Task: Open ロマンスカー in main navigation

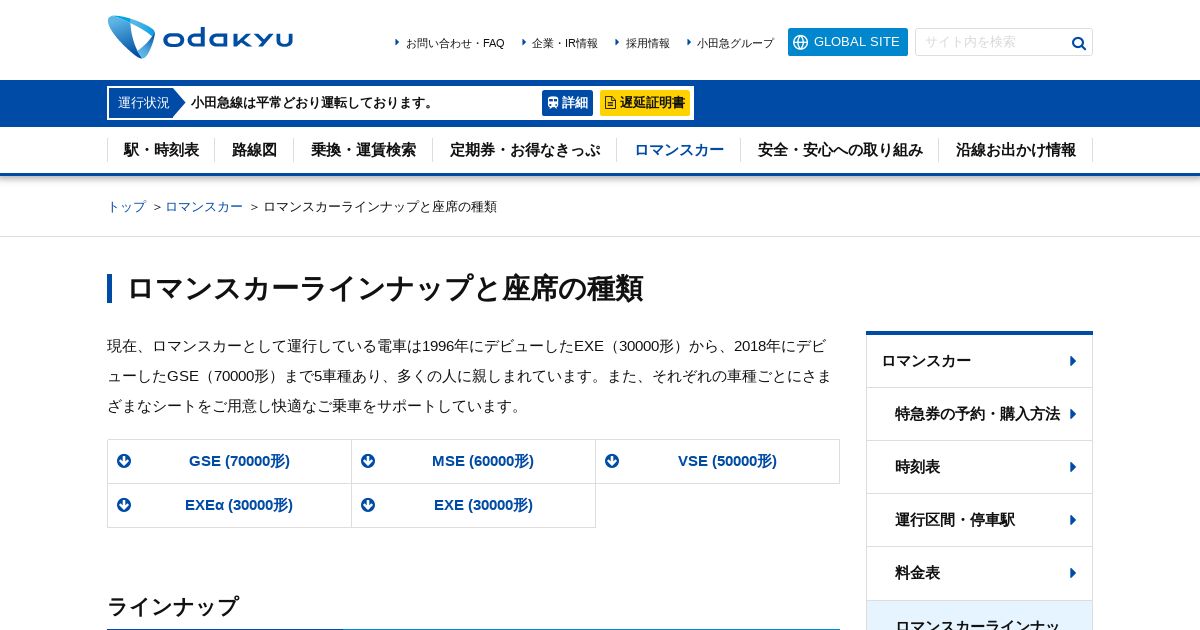Action: [x=679, y=150]
